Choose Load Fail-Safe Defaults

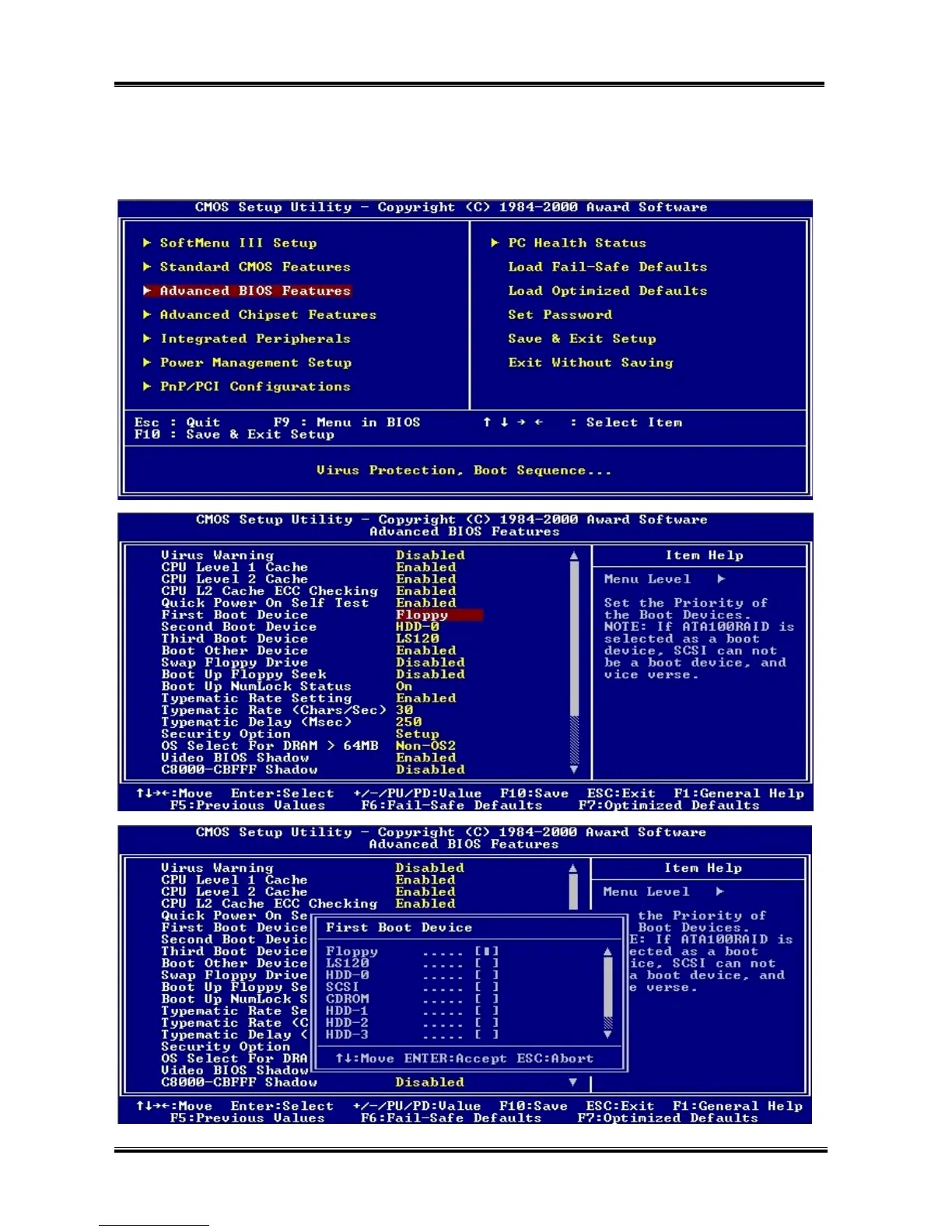click(607, 267)
